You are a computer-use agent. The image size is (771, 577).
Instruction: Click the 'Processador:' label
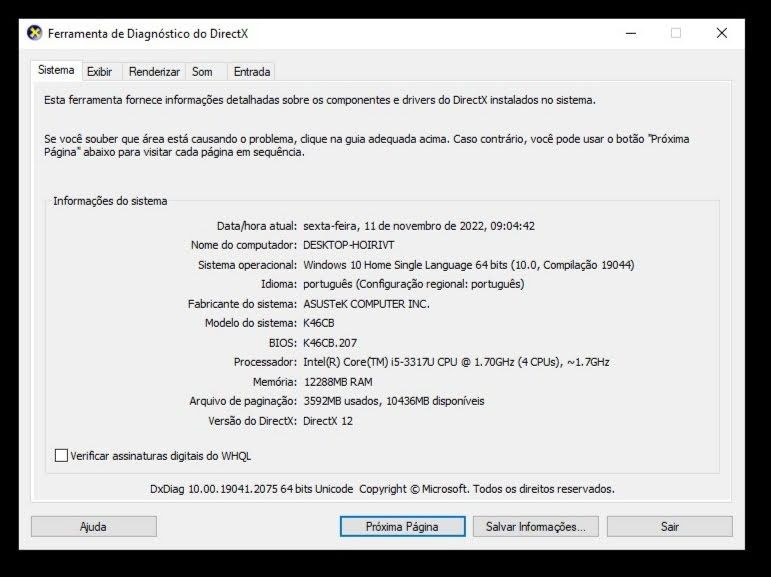(265, 362)
